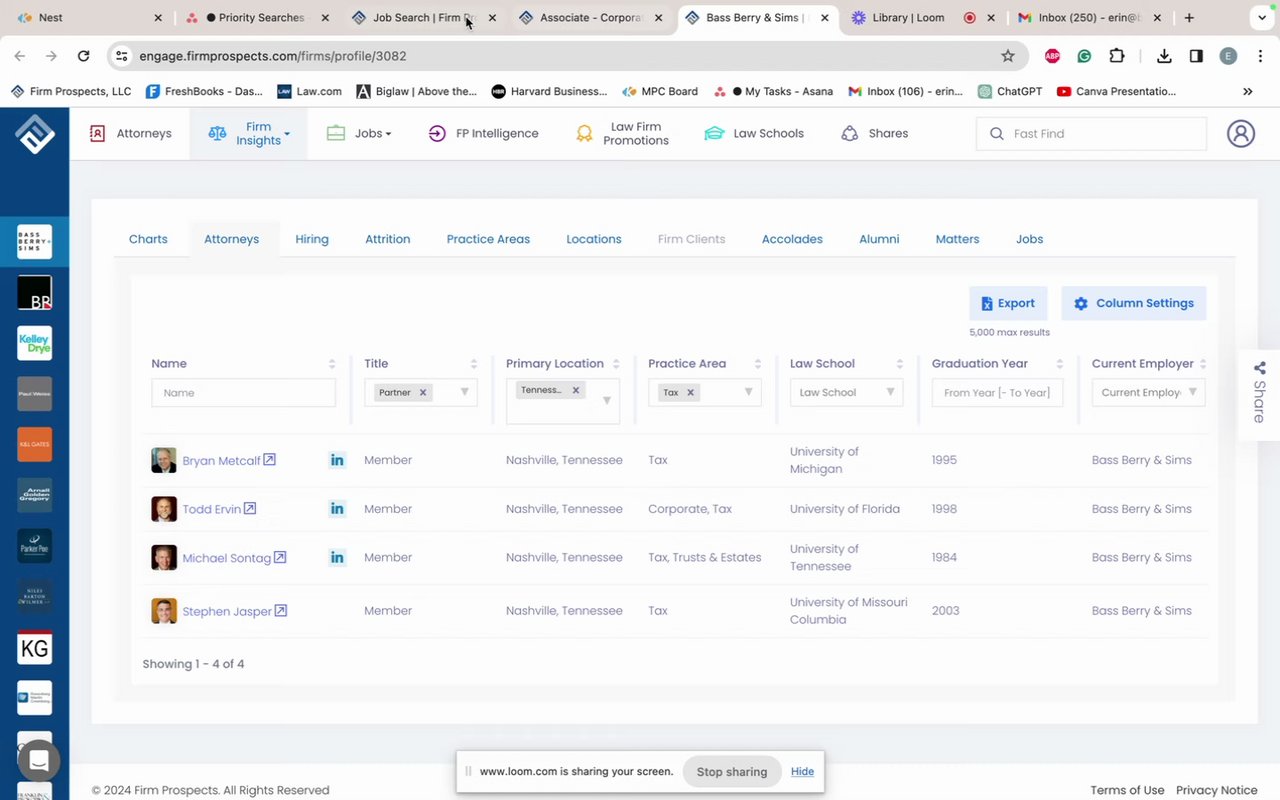Open Bryan Metcalf's LinkedIn profile
The width and height of the screenshot is (1280, 800).
pyautogui.click(x=337, y=460)
